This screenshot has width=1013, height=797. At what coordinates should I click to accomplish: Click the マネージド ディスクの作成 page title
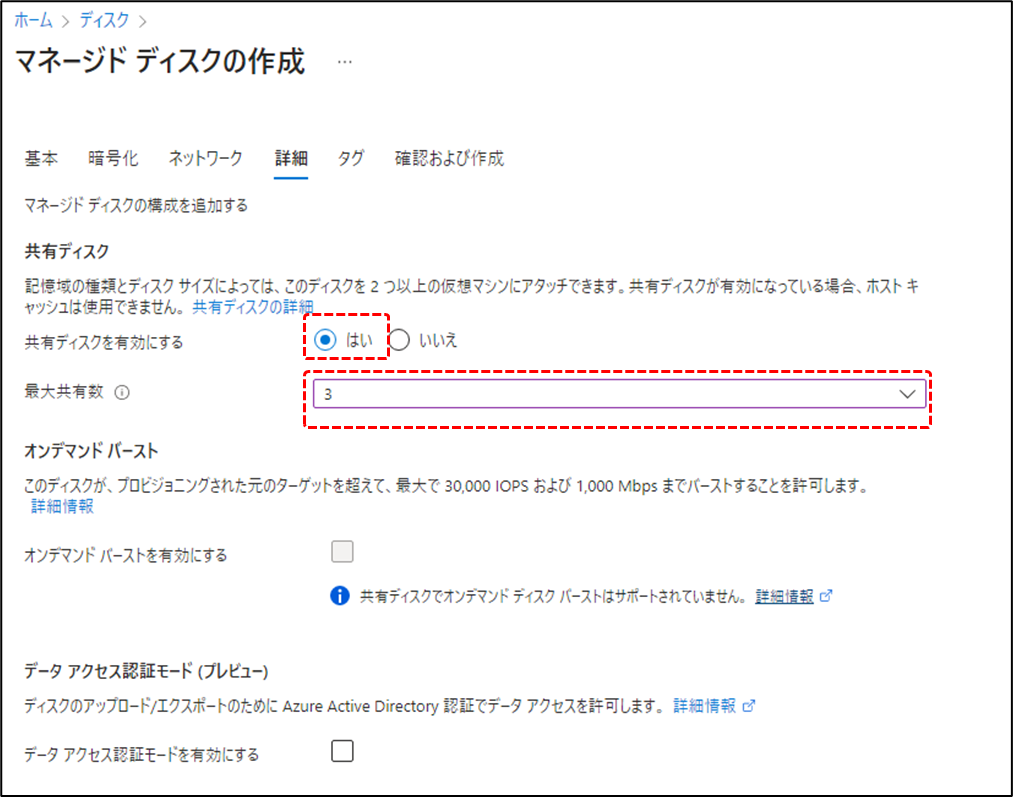click(x=160, y=61)
